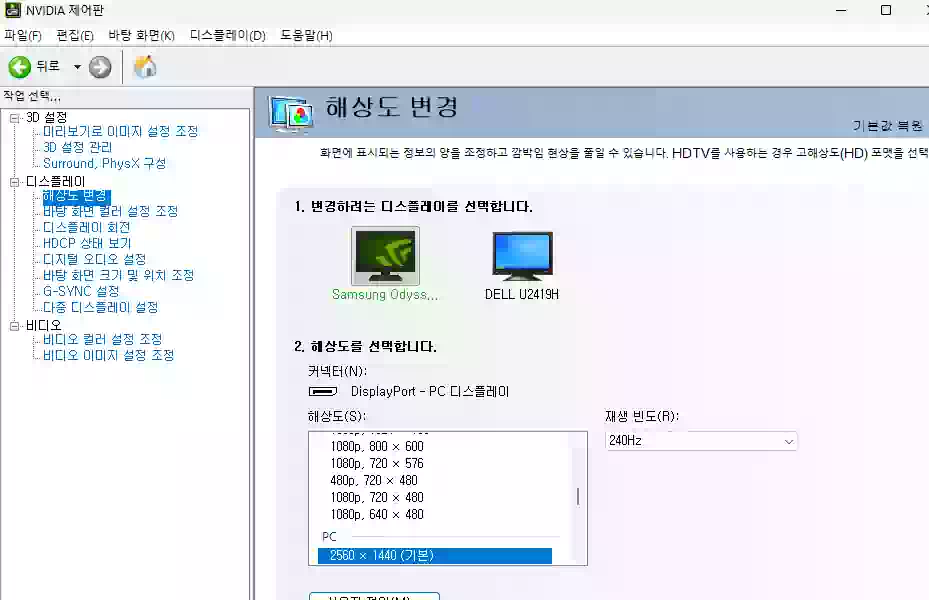The width and height of the screenshot is (929, 600).
Task: Select 2560 × 1440 (기본) resolution
Action: [435, 556]
